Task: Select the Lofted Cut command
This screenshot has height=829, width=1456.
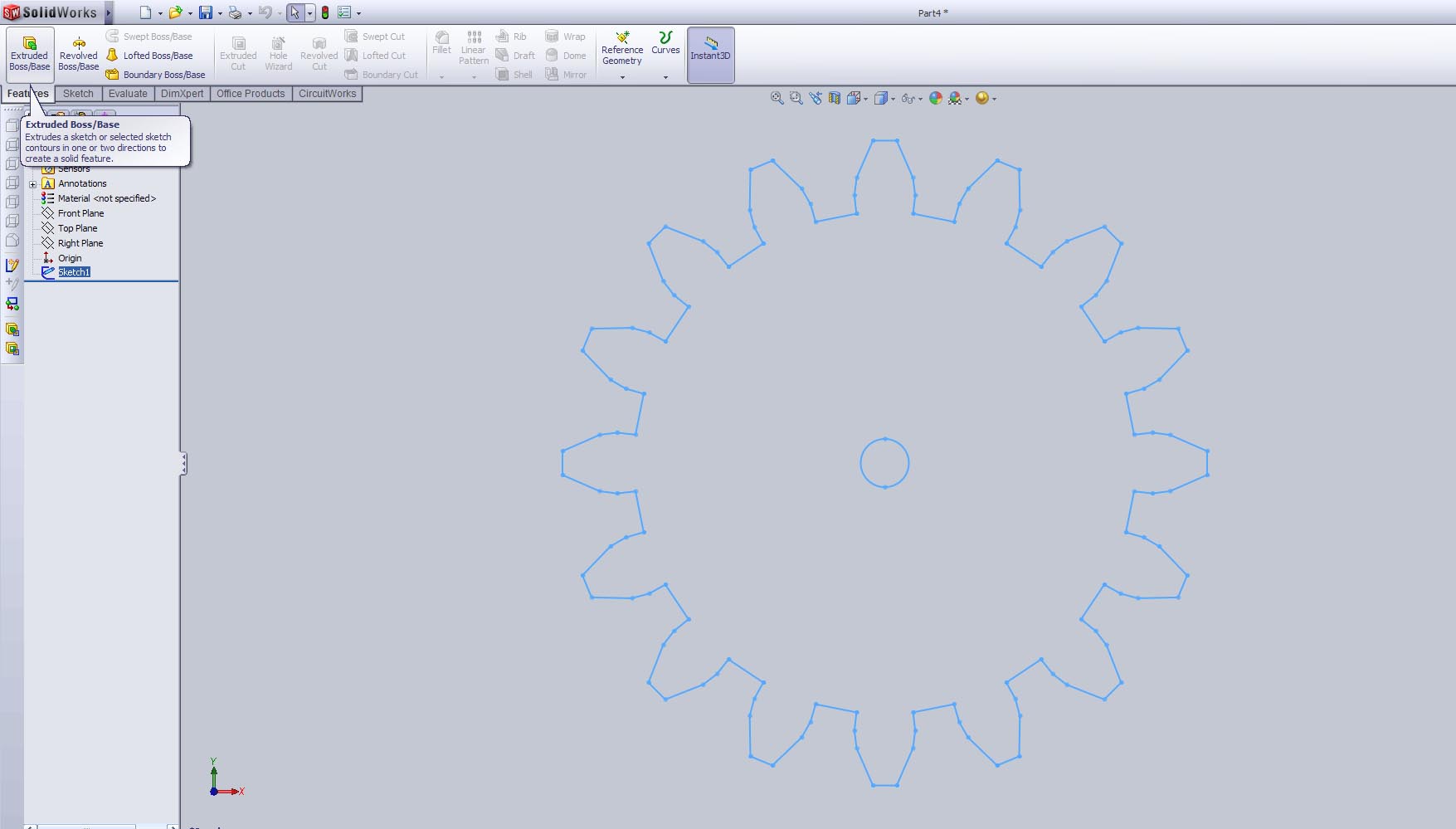Action: click(x=376, y=56)
